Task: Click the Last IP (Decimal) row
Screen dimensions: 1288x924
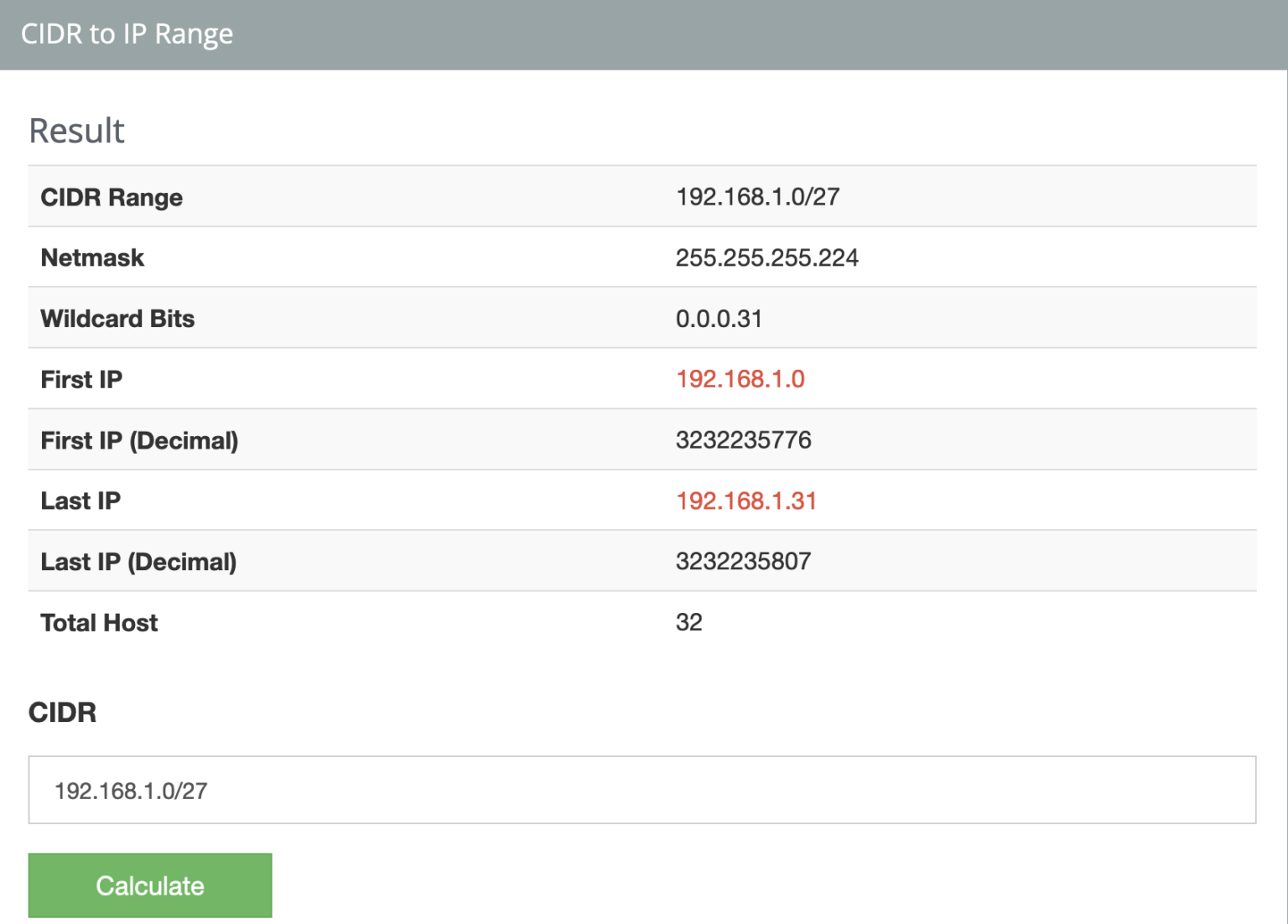Action: [335, 561]
